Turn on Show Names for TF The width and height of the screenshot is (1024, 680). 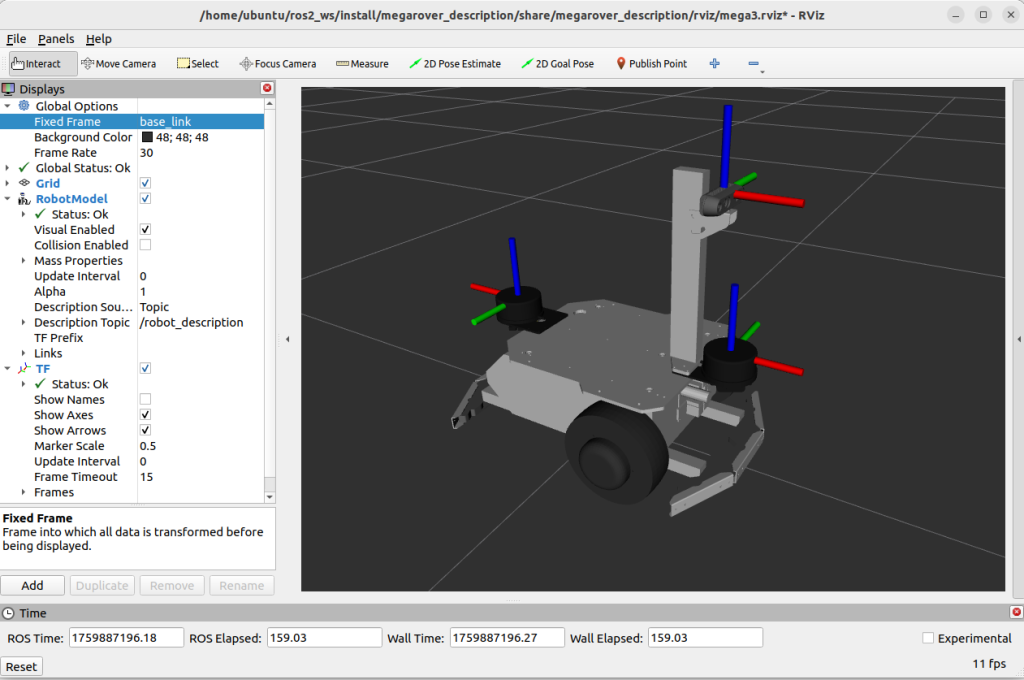pyautogui.click(x=145, y=400)
